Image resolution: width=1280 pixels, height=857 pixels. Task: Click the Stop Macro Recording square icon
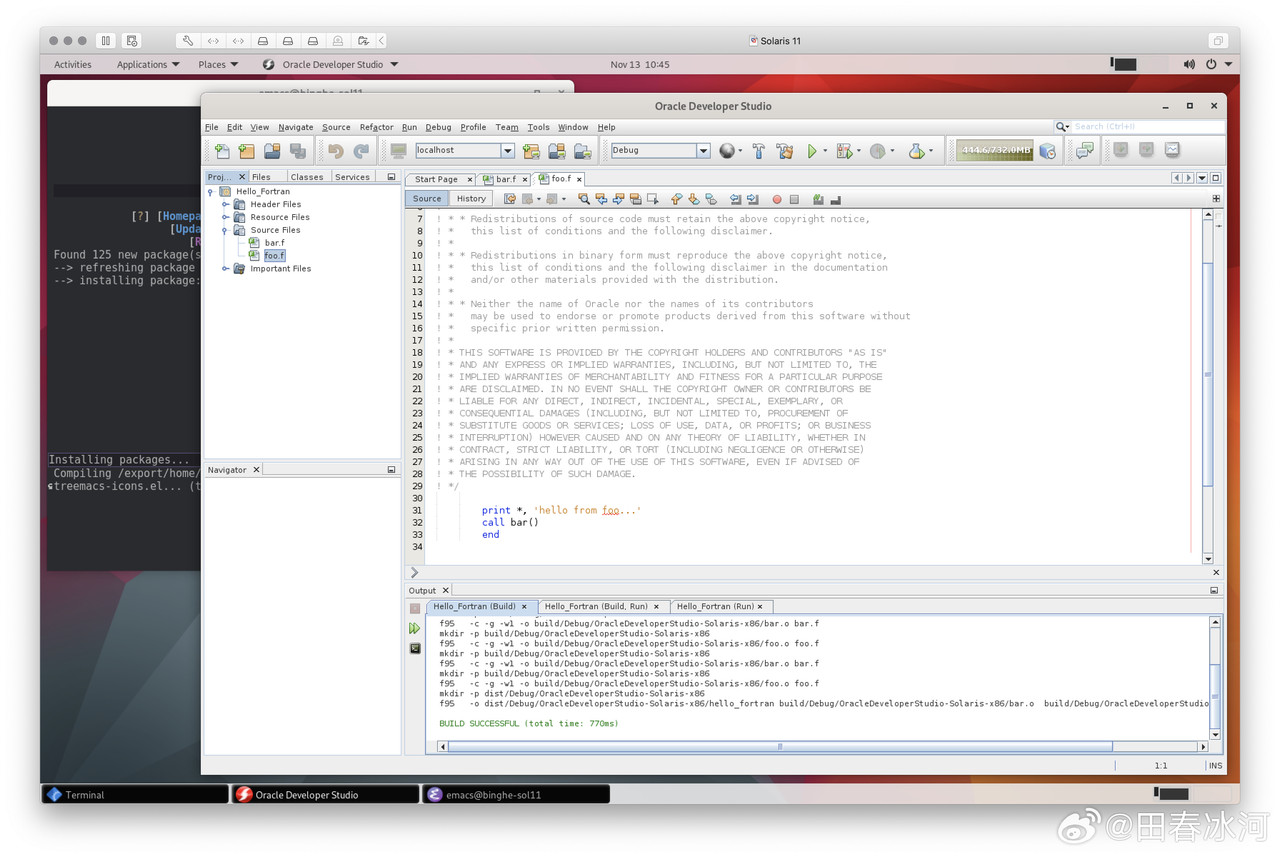coord(794,199)
